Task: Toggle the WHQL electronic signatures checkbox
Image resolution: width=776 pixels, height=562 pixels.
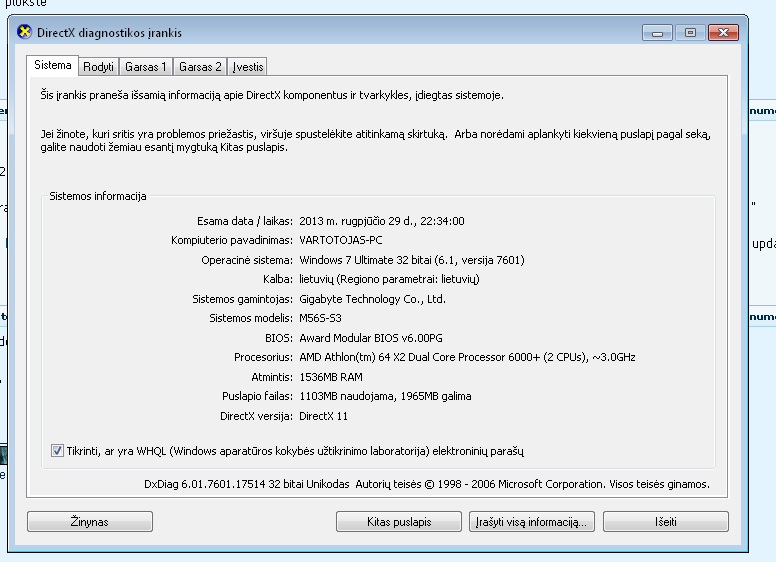Action: [57, 451]
